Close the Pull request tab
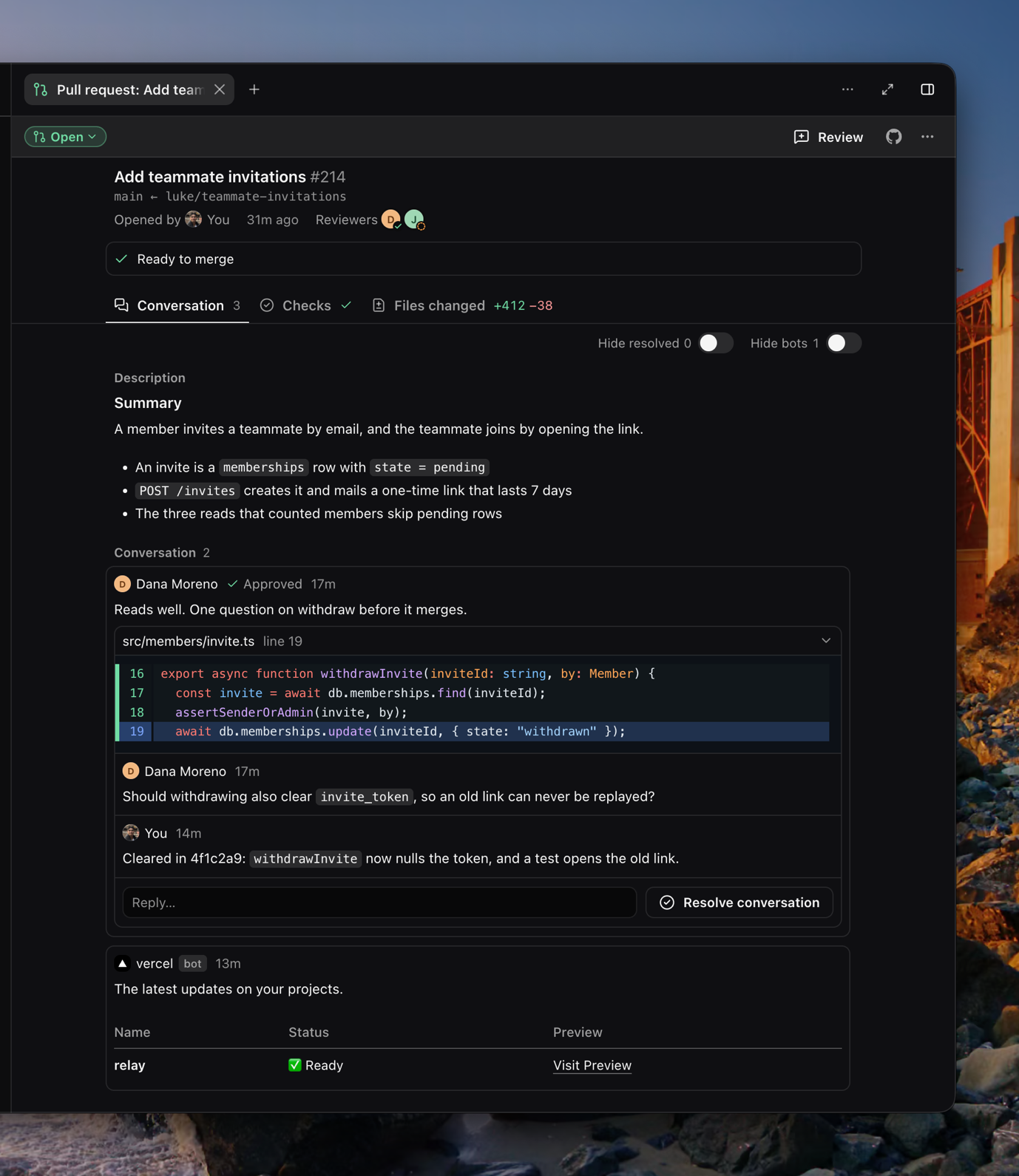 pyautogui.click(x=220, y=89)
